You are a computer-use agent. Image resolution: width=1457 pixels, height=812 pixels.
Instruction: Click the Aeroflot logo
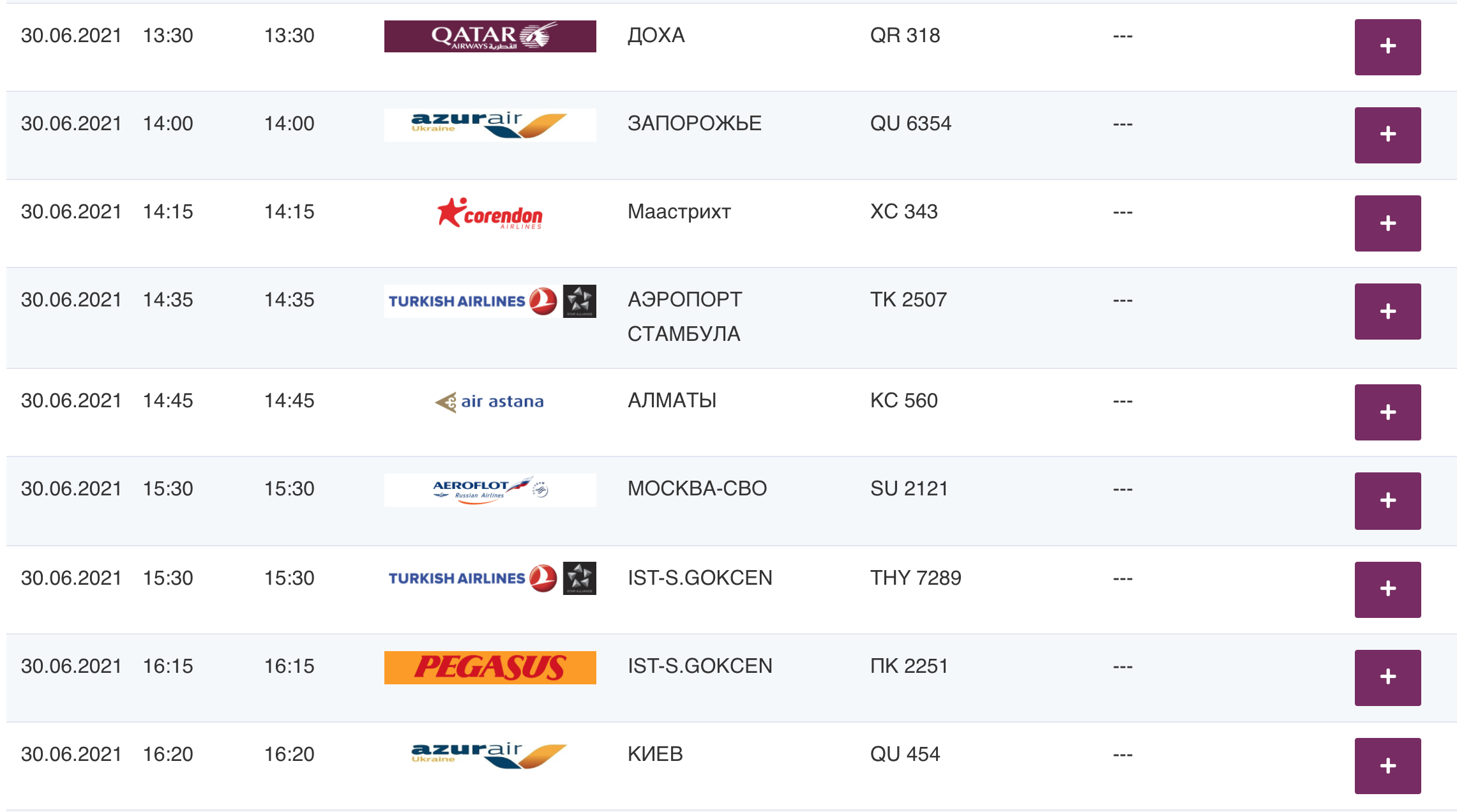coord(490,490)
